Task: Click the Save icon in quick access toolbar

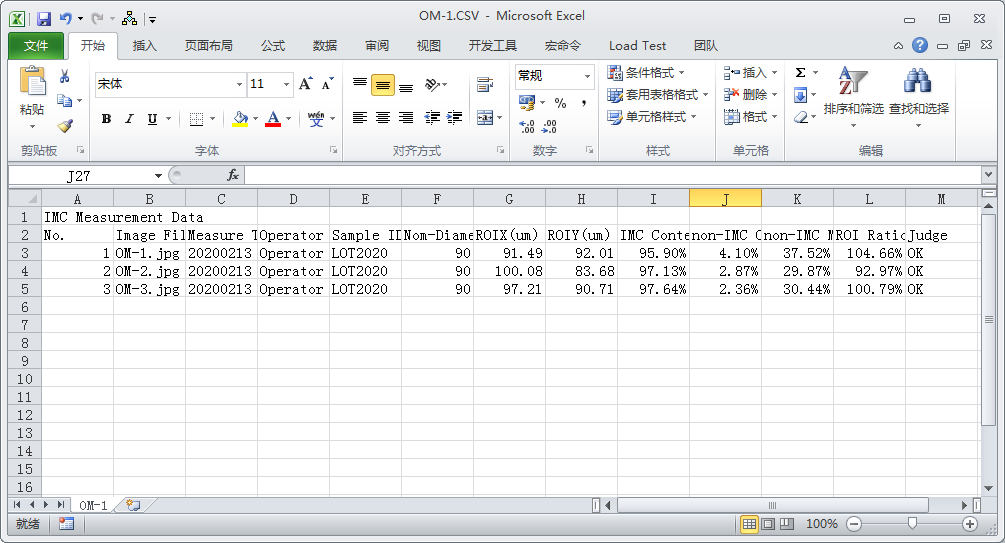Action: [43, 18]
